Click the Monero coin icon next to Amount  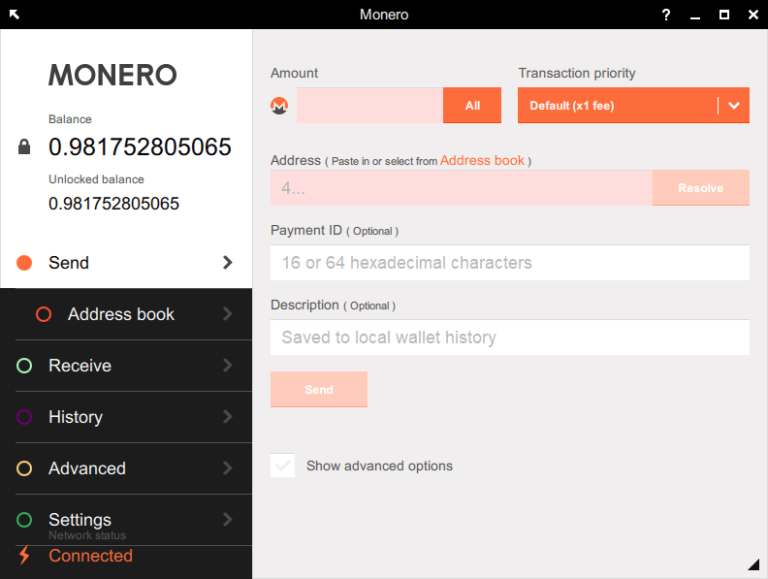click(x=279, y=105)
